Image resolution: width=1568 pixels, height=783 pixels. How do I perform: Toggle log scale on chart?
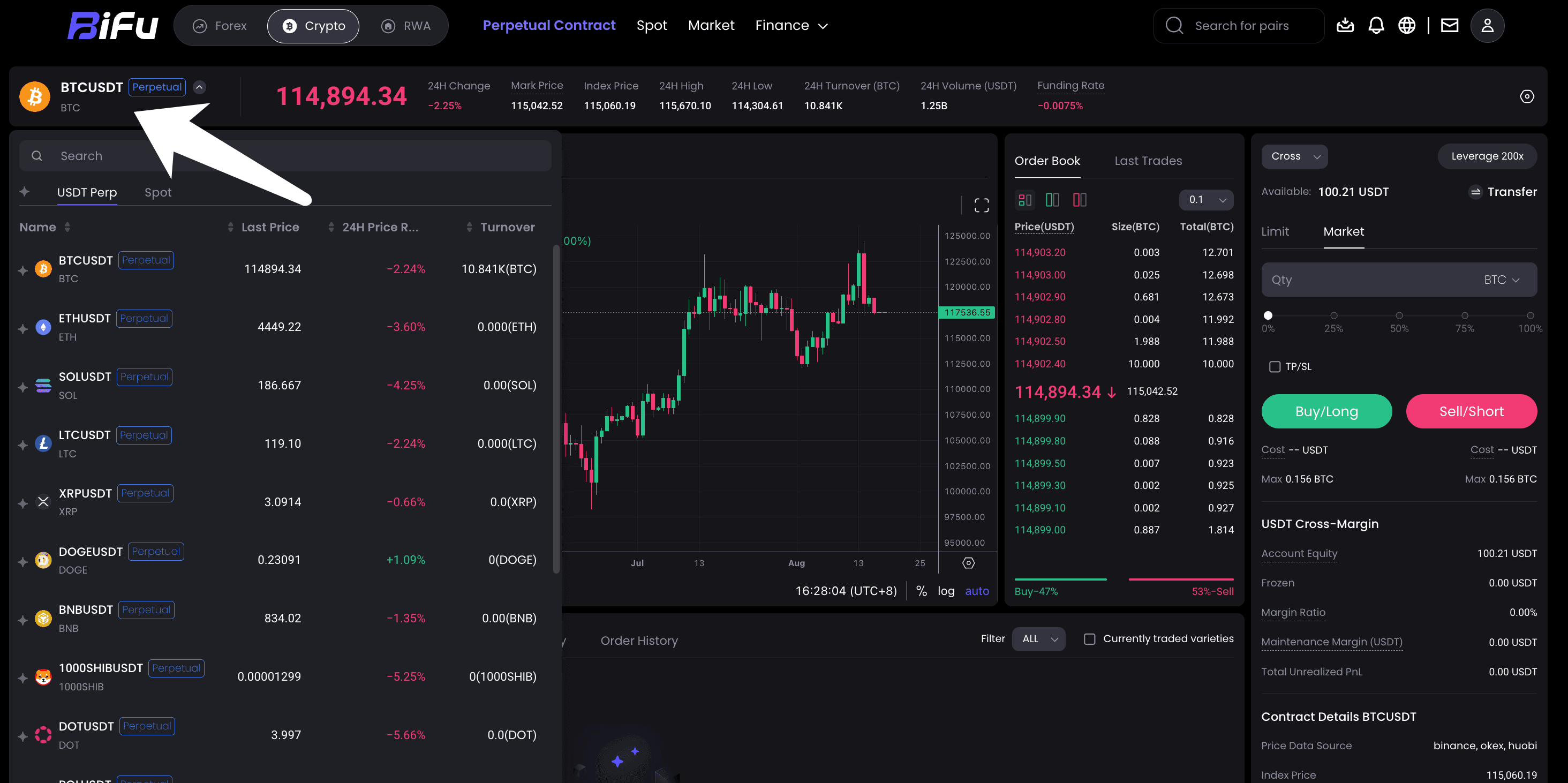946,591
